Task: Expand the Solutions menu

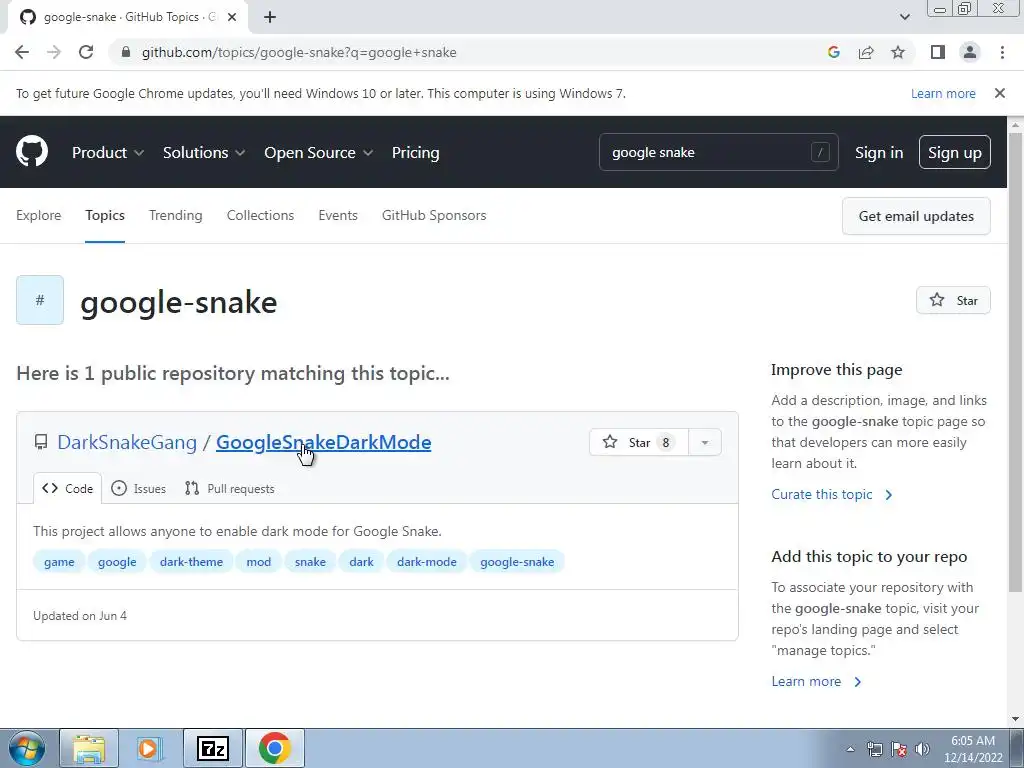Action: coord(204,152)
